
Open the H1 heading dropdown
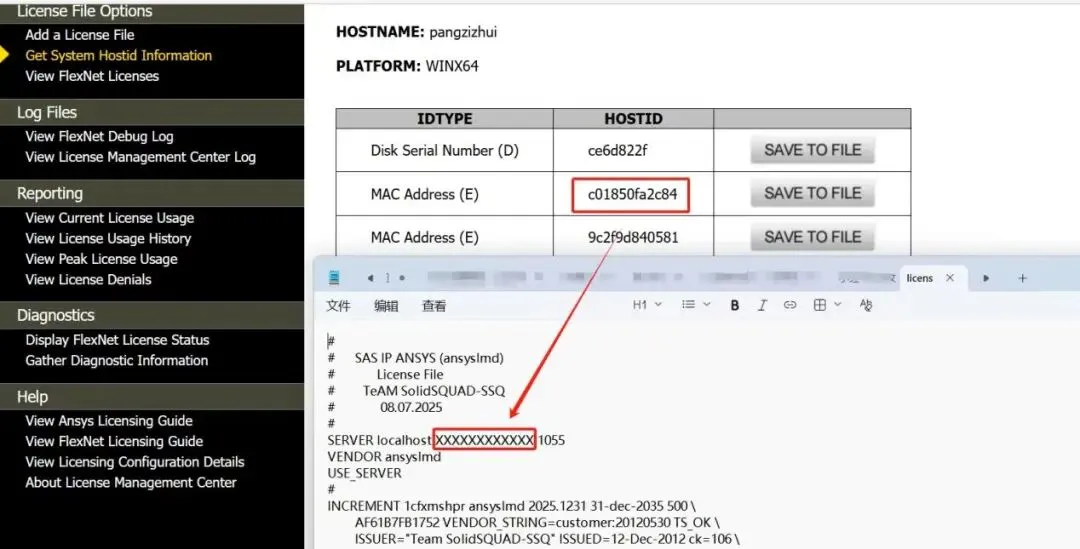coord(647,304)
